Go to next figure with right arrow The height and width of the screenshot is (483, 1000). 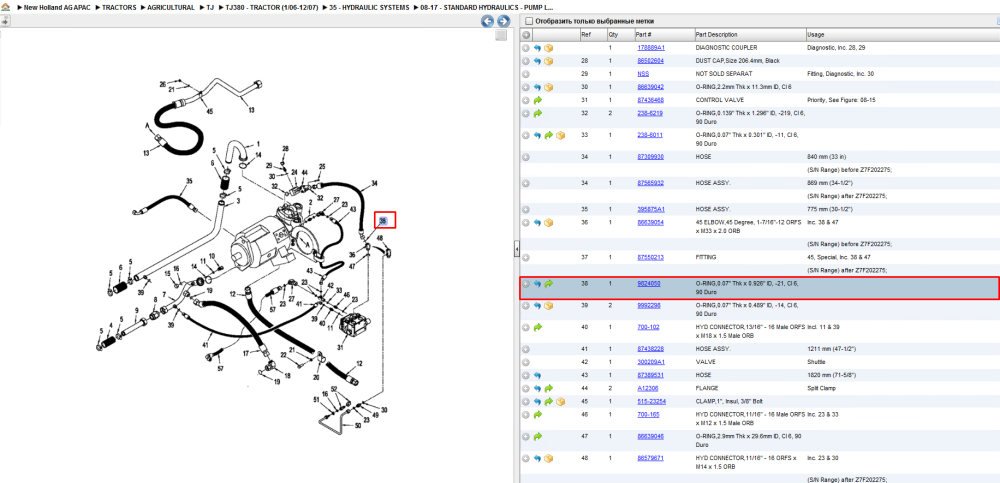point(503,21)
